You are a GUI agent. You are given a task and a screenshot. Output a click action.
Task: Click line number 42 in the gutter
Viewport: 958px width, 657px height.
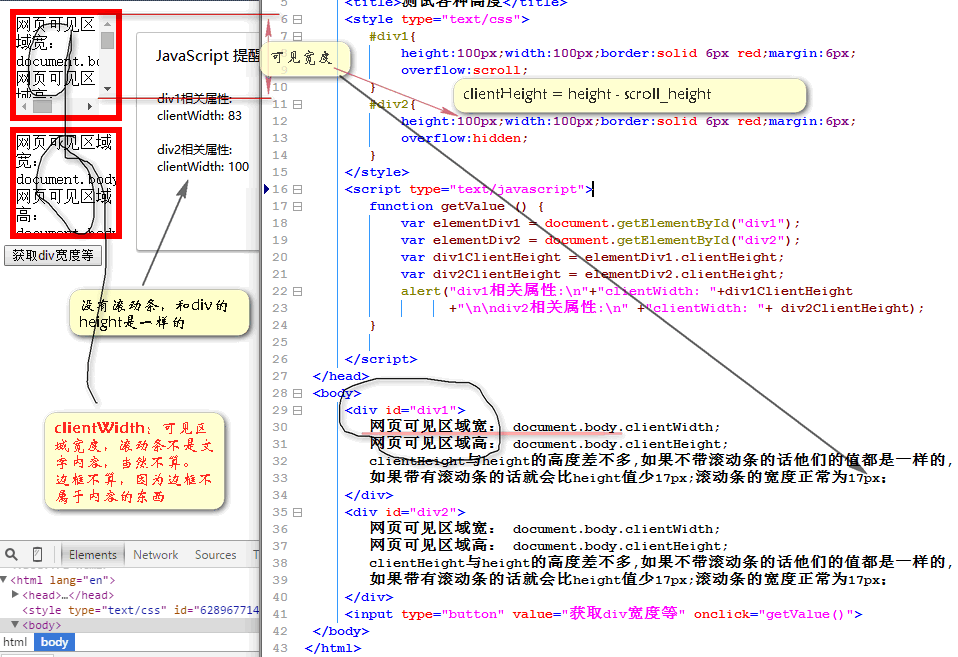click(280, 631)
